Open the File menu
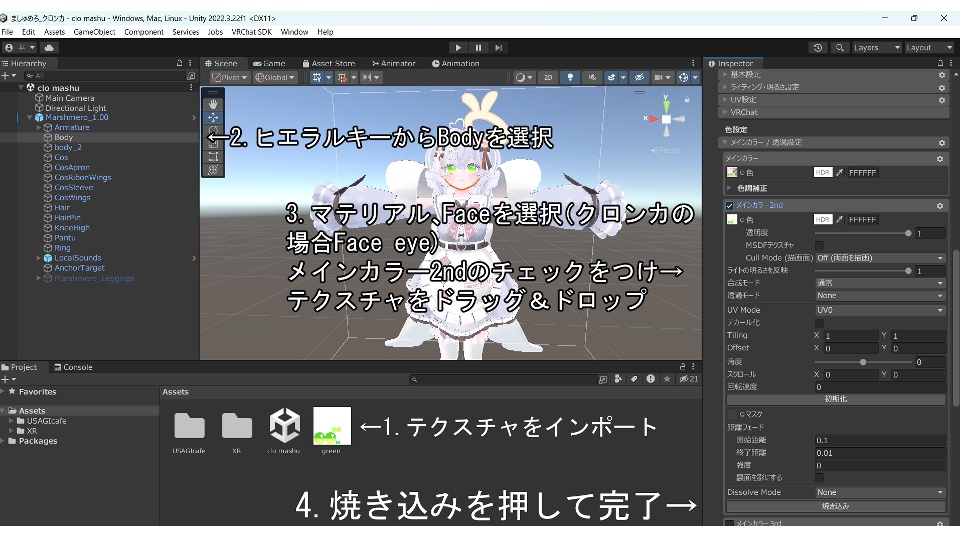 [7, 32]
